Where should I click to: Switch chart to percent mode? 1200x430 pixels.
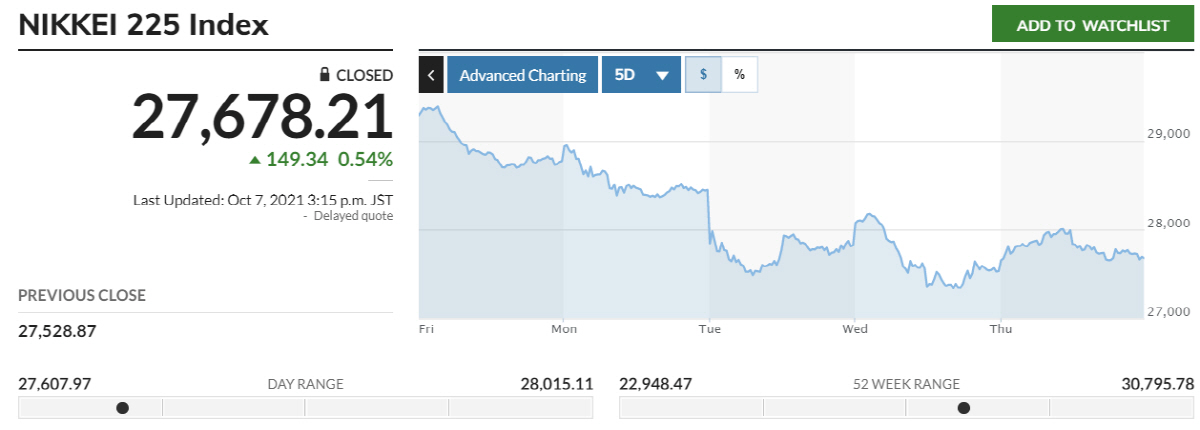(x=739, y=75)
